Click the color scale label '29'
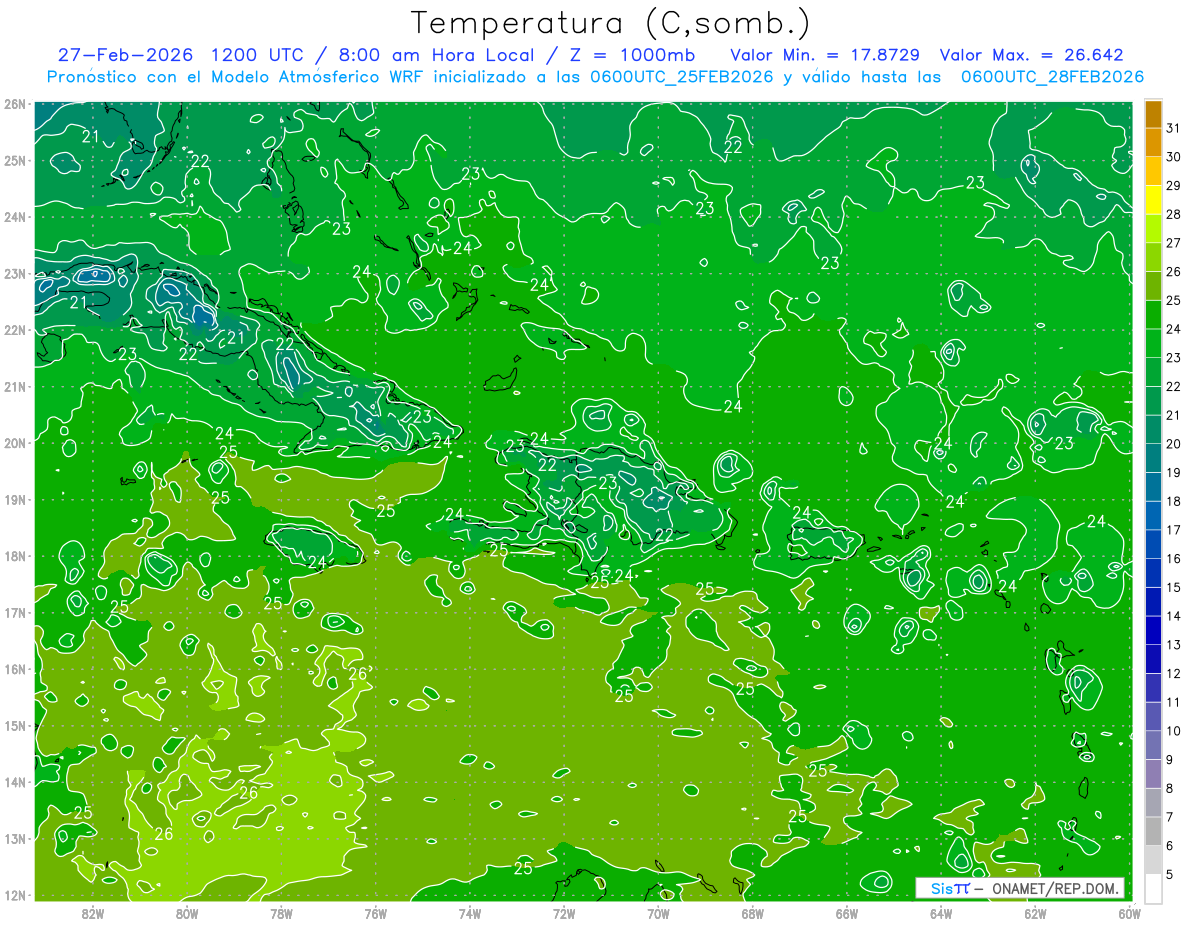Viewport: 1200px width, 927px height. point(1174,185)
